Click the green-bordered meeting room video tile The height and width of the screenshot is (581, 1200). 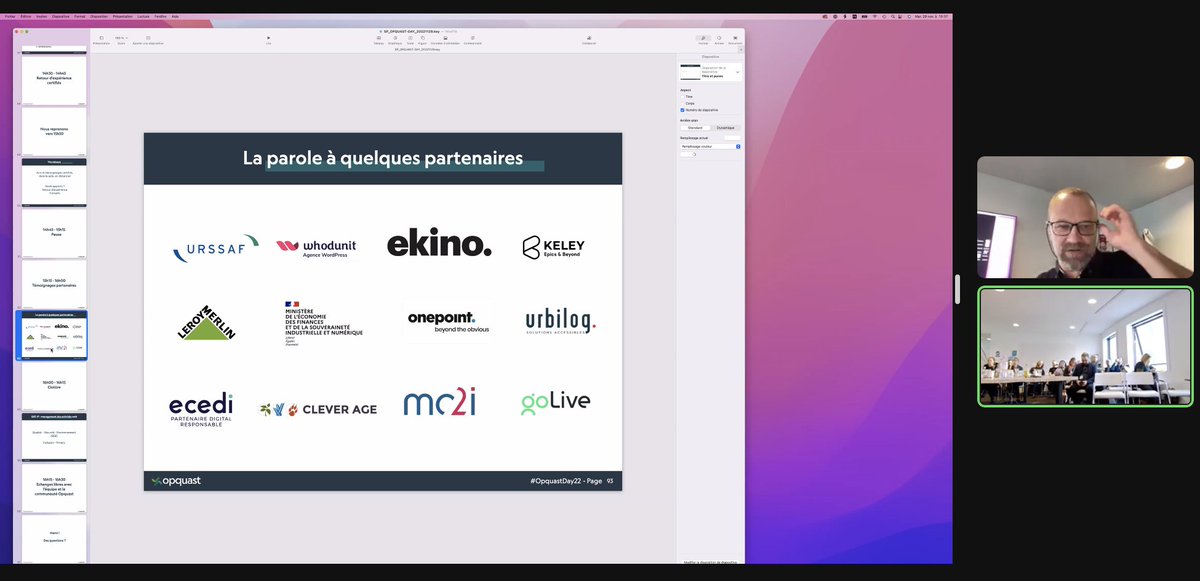[x=1085, y=347]
